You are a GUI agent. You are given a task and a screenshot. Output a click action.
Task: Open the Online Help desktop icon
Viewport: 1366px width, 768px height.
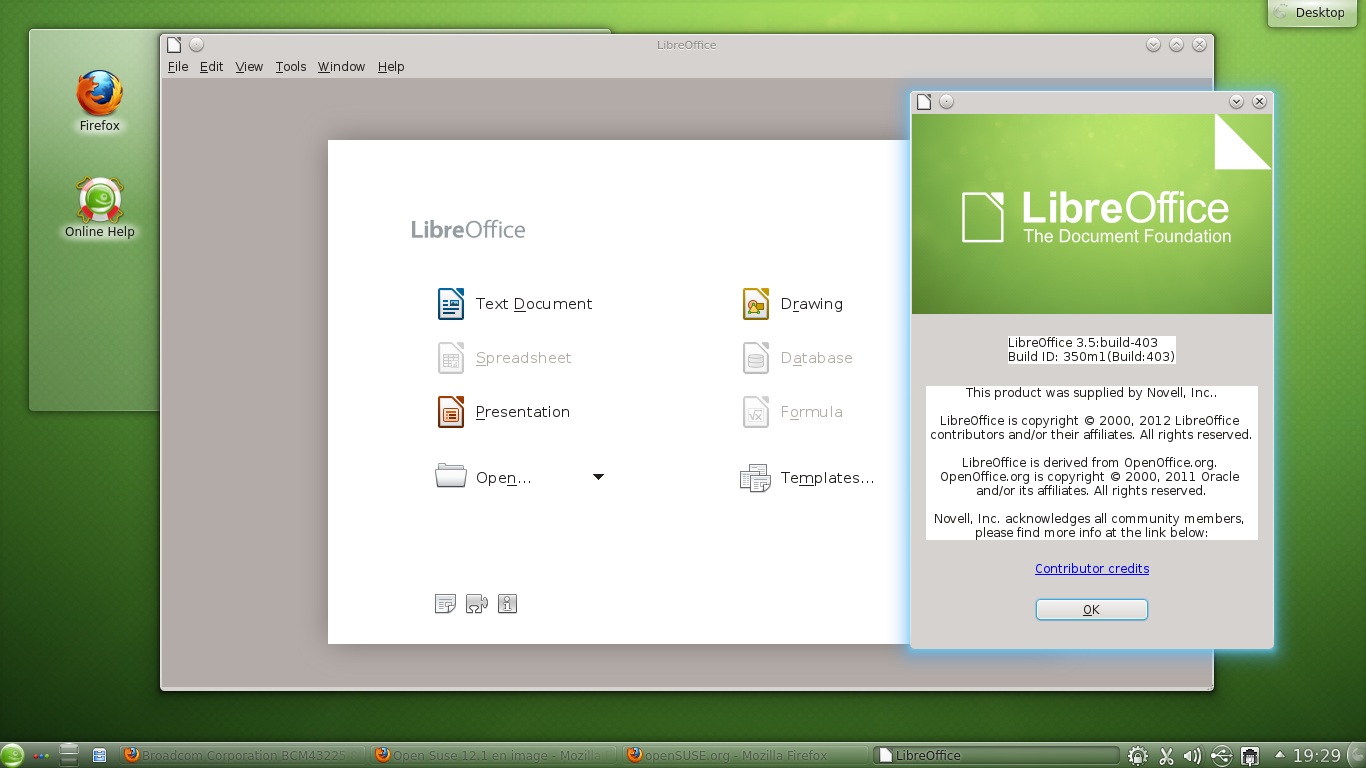(100, 208)
